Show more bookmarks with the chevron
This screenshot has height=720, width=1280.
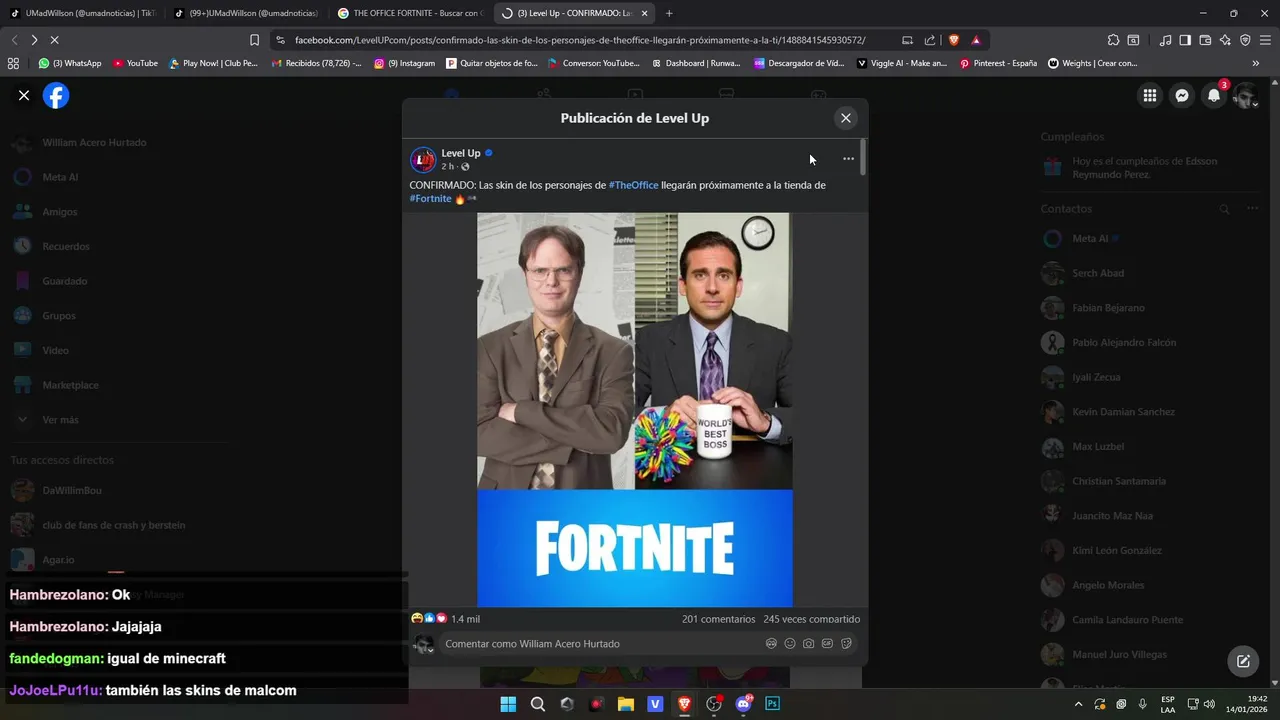(x=1256, y=63)
